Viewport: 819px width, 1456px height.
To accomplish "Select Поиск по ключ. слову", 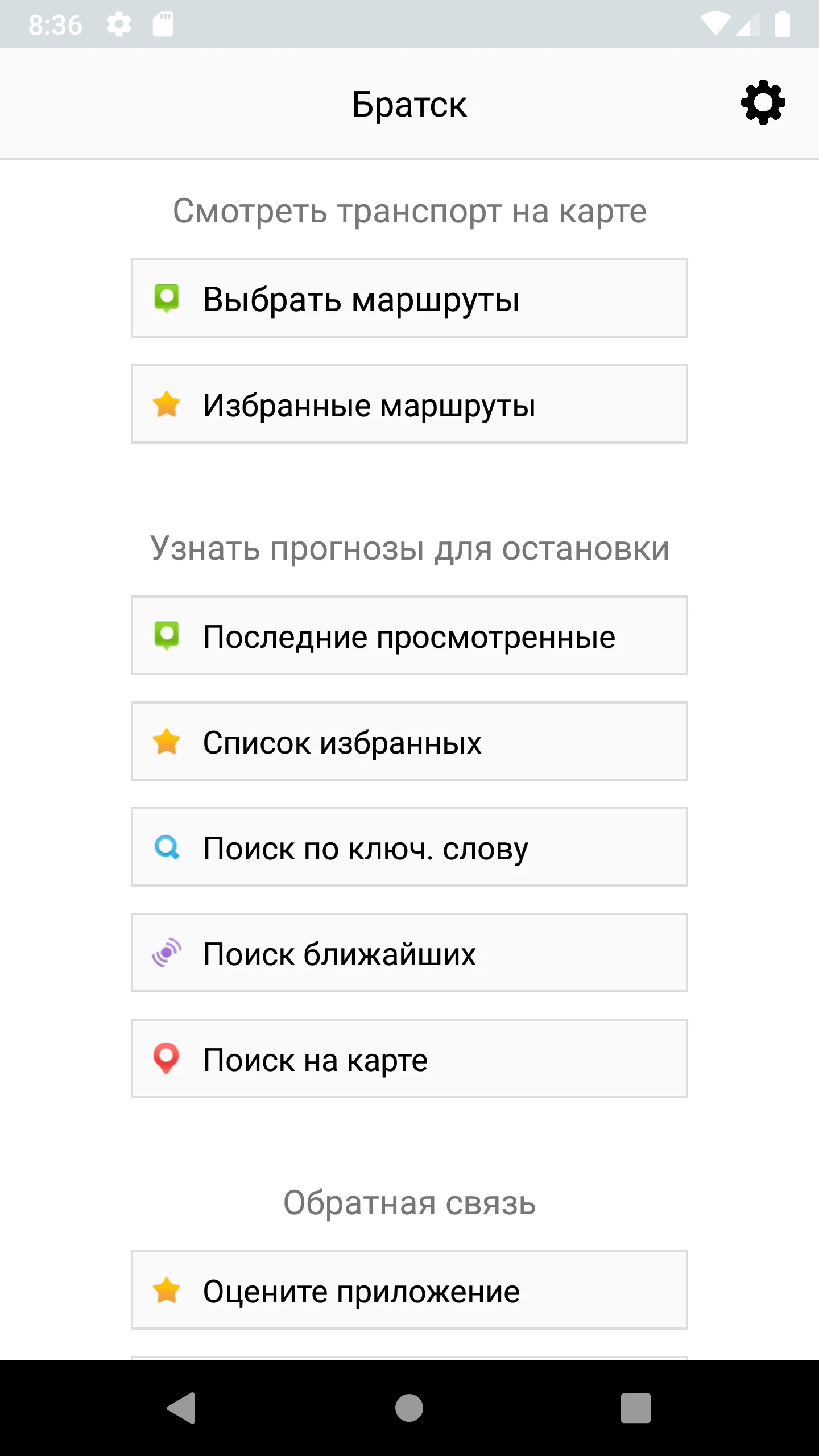I will tap(409, 847).
